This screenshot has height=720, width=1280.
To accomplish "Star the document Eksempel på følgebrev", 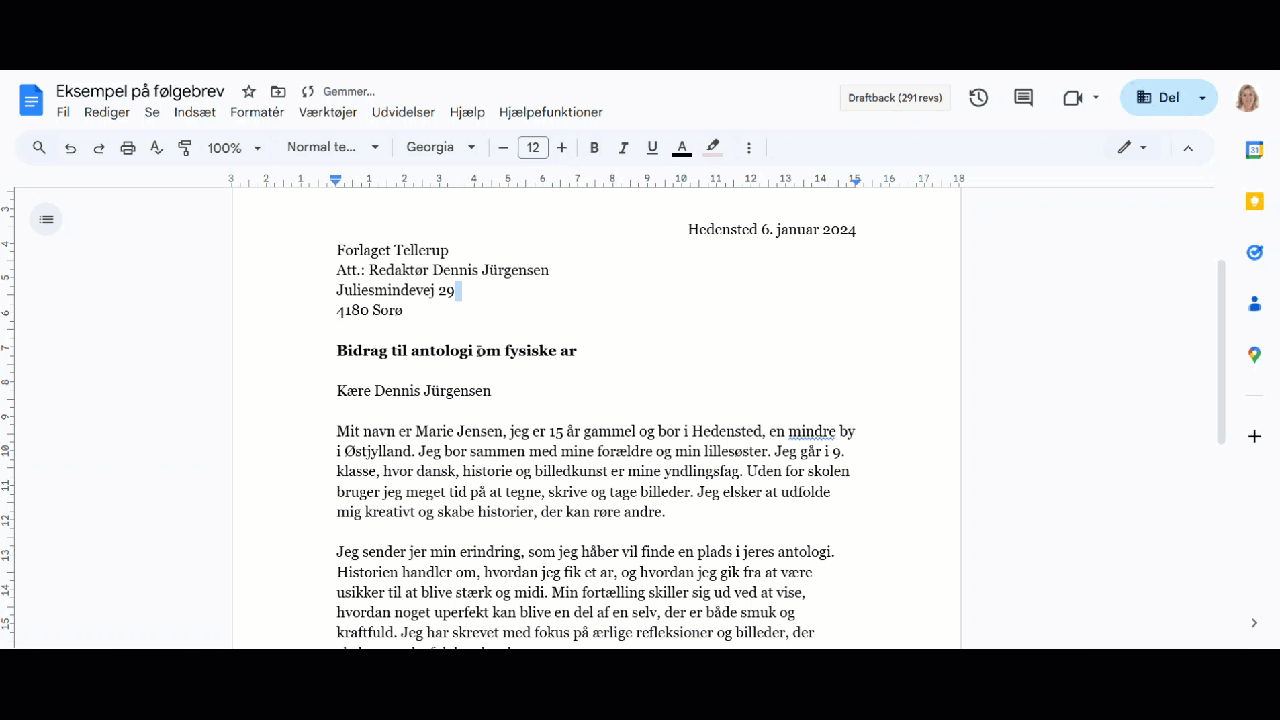I will (249, 92).
